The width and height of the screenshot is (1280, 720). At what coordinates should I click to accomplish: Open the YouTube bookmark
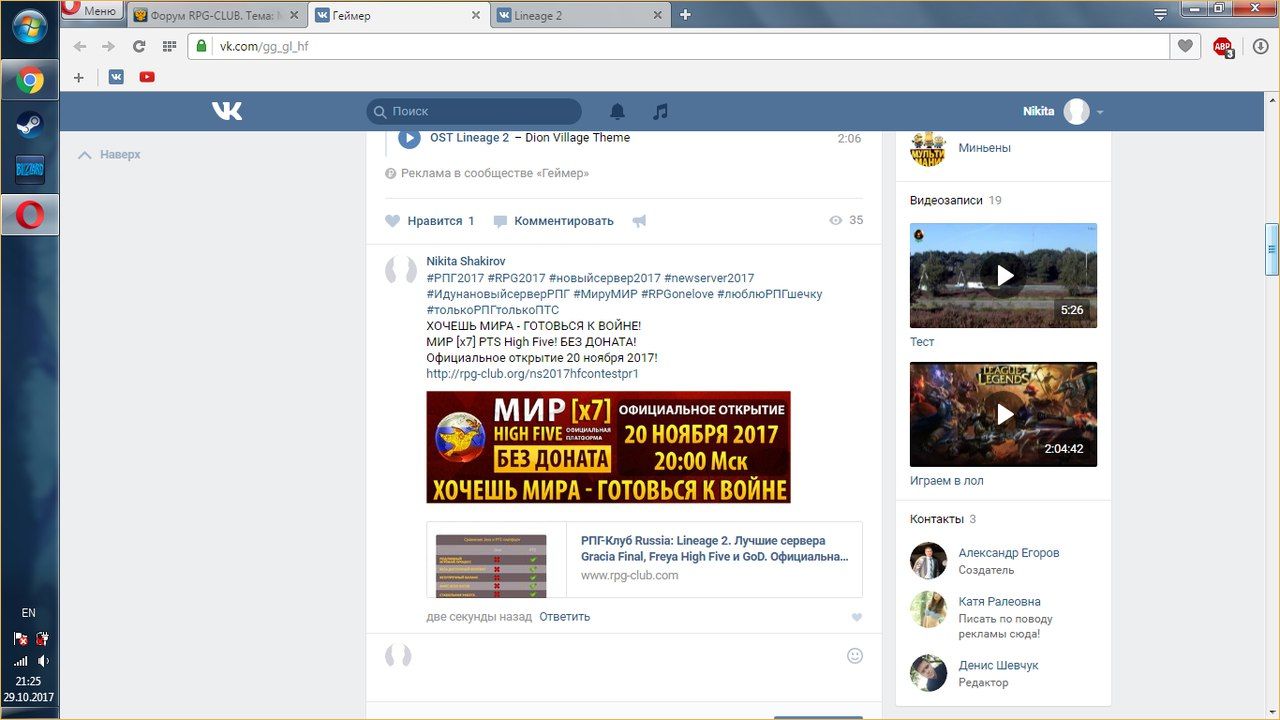coord(147,77)
